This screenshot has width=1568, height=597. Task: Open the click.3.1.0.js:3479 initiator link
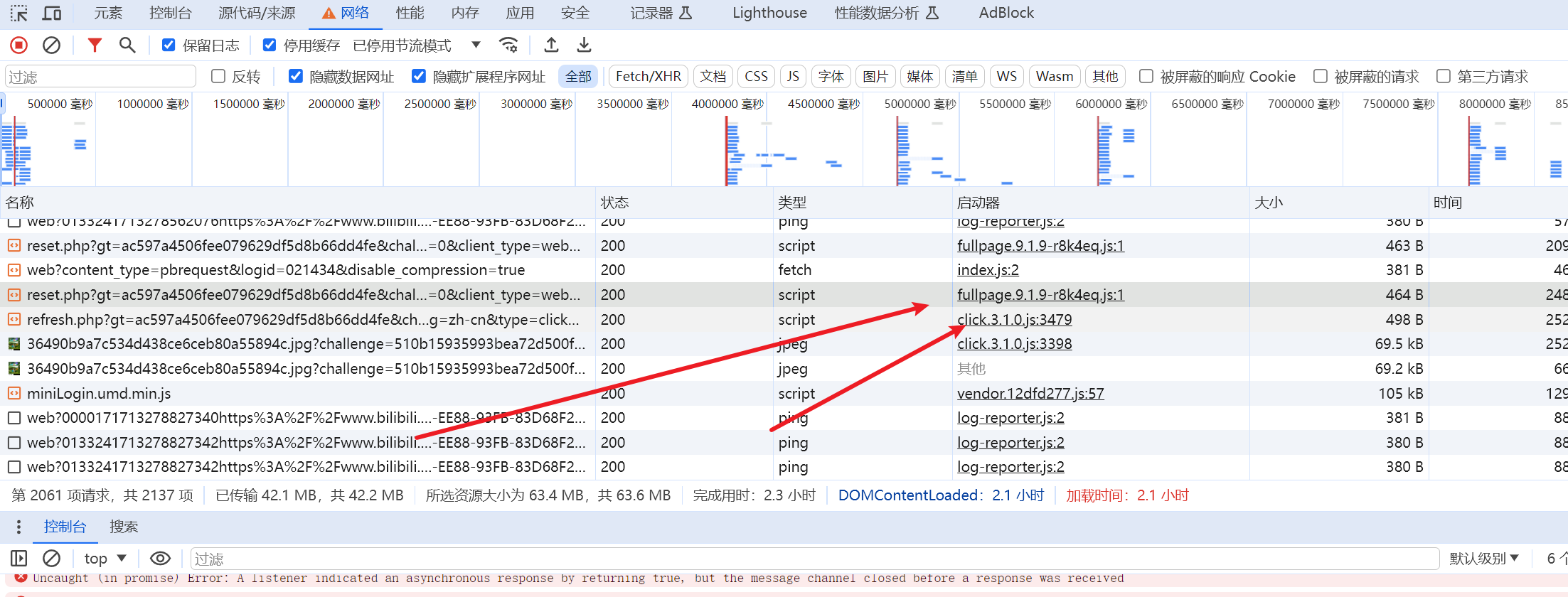click(1014, 320)
